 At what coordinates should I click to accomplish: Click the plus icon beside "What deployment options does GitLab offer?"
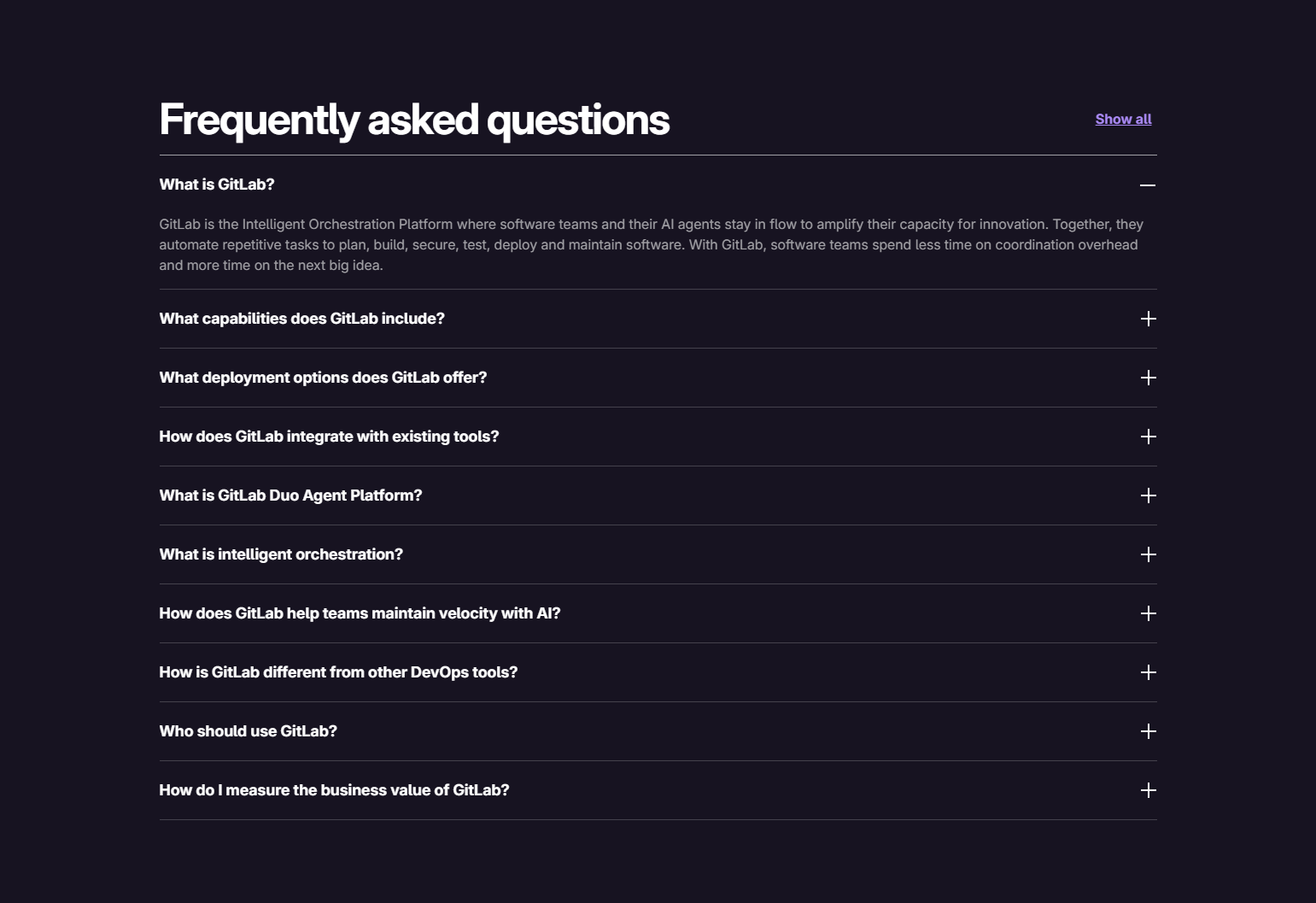[1148, 378]
